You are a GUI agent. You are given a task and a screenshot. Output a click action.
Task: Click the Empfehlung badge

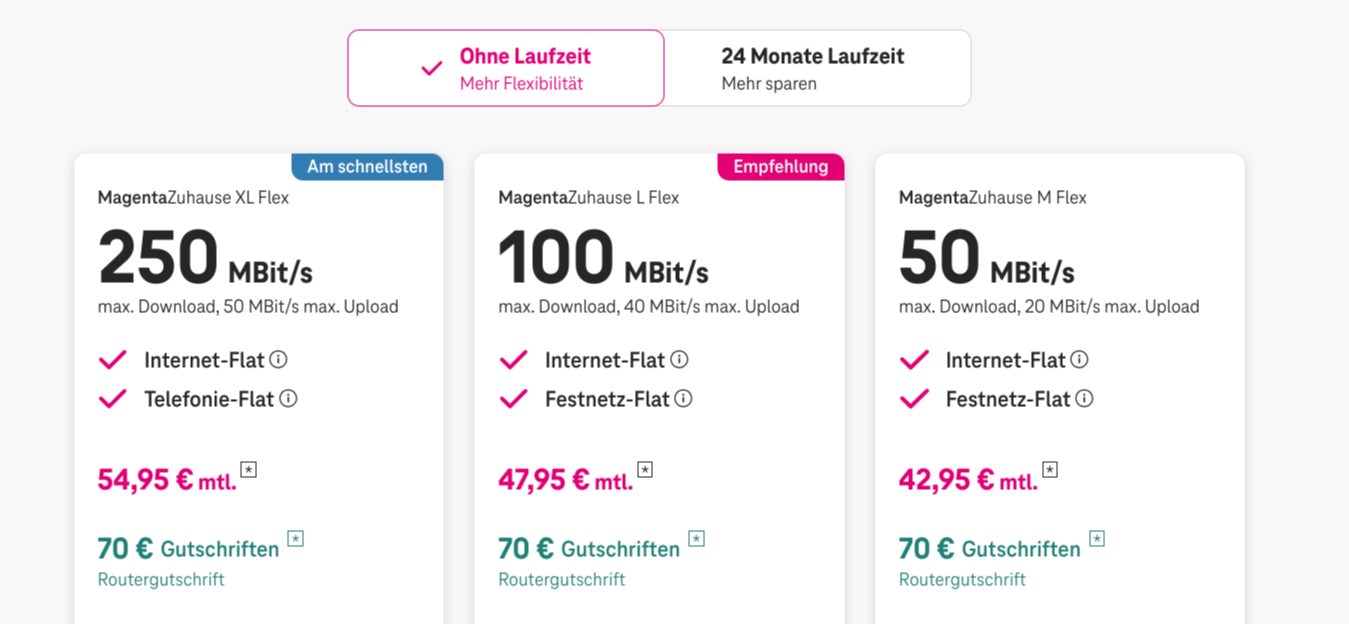click(x=780, y=167)
